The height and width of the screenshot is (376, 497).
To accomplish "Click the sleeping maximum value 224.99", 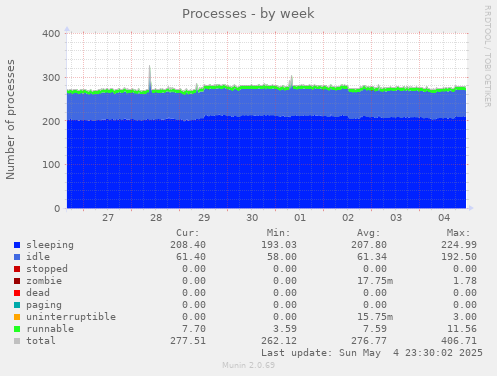I will tap(459, 245).
